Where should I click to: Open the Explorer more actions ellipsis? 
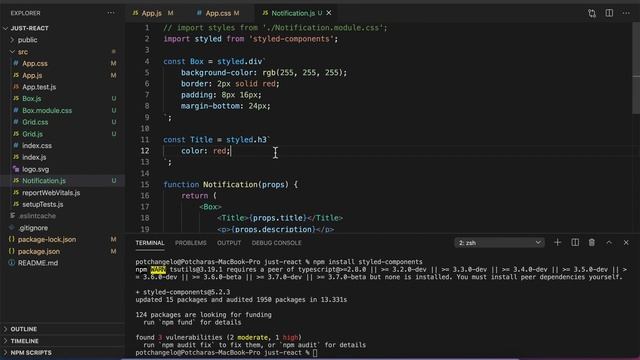111,13
